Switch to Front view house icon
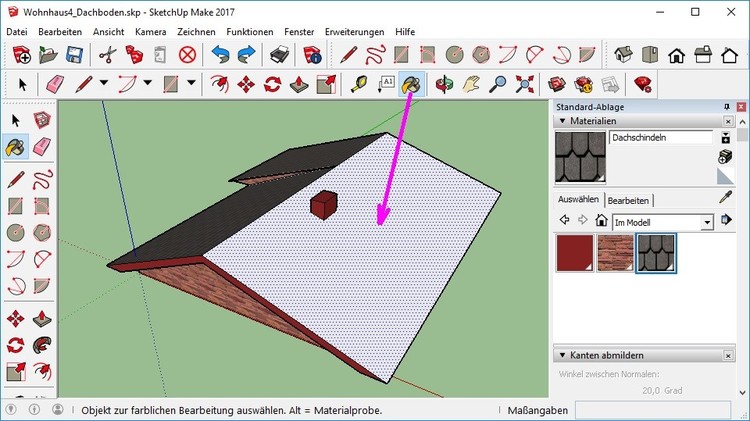Screen dimensions: 750x421 [x=676, y=55]
